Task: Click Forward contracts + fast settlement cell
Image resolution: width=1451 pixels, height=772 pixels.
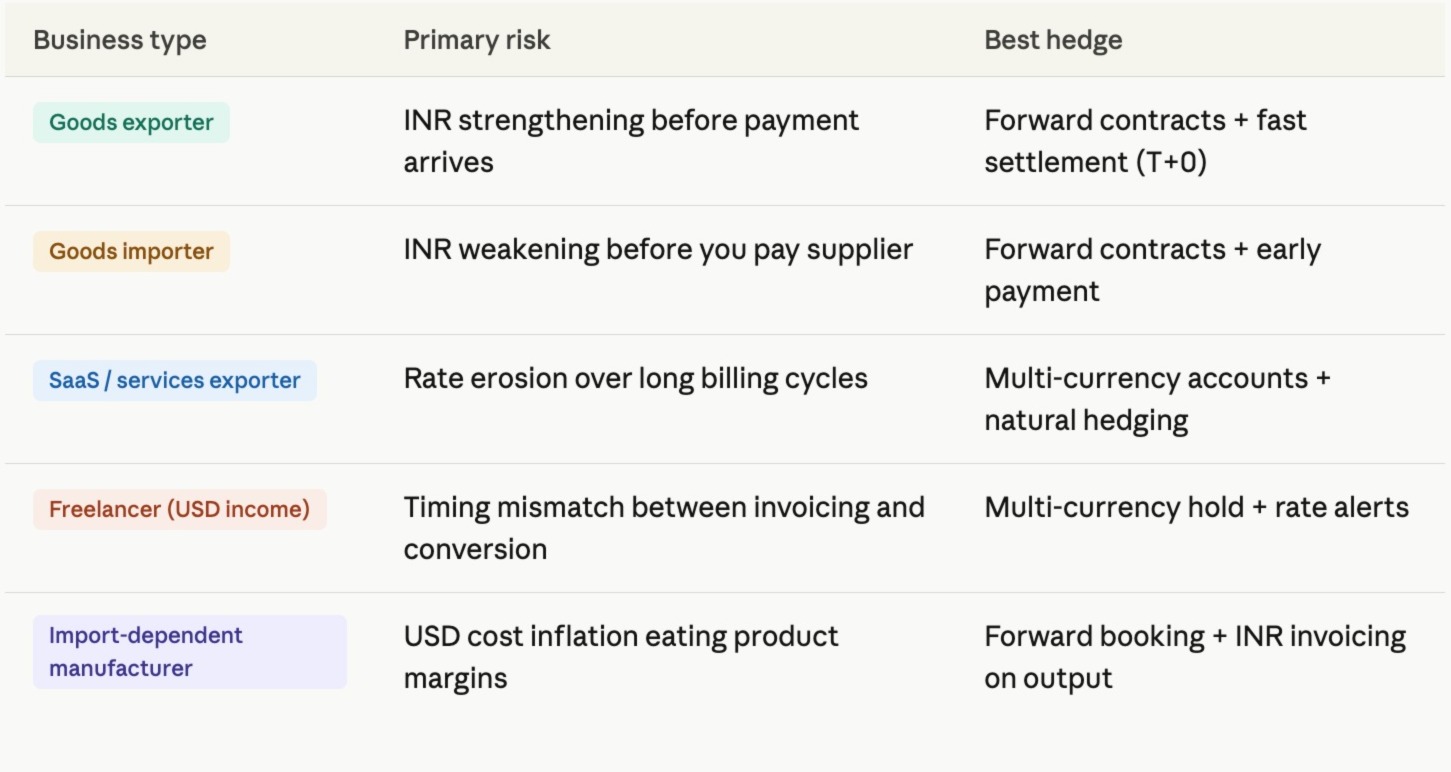Action: 1145,141
